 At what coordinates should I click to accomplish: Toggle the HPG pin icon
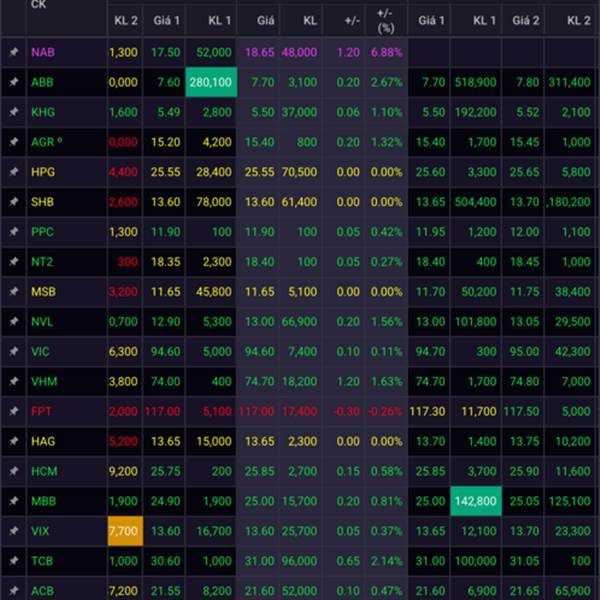point(14,171)
